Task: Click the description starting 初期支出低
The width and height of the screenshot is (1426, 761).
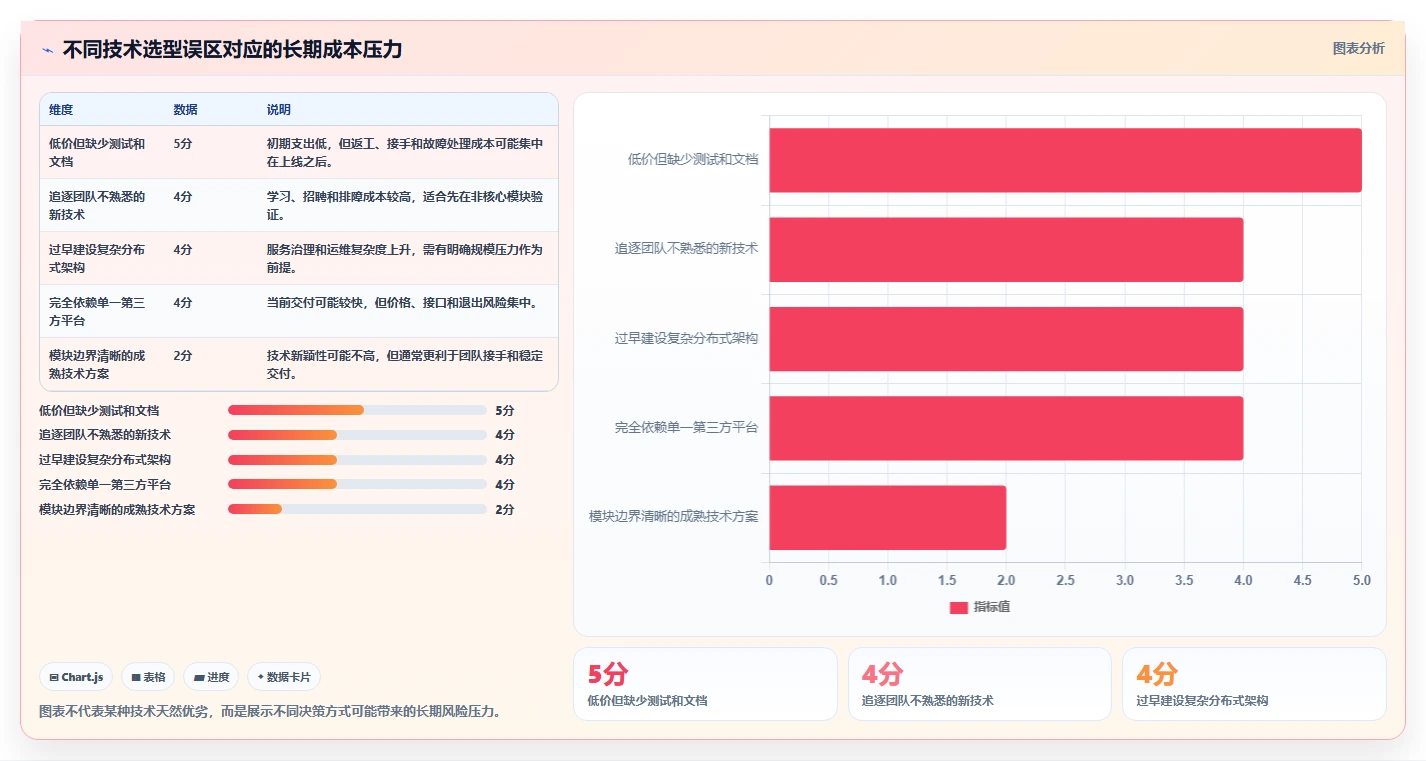Action: coord(405,152)
